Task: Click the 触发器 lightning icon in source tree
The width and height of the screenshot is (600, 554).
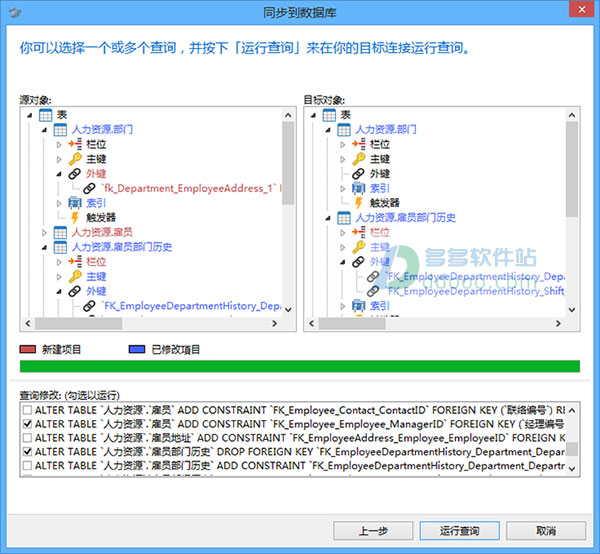Action: pyautogui.click(x=75, y=218)
